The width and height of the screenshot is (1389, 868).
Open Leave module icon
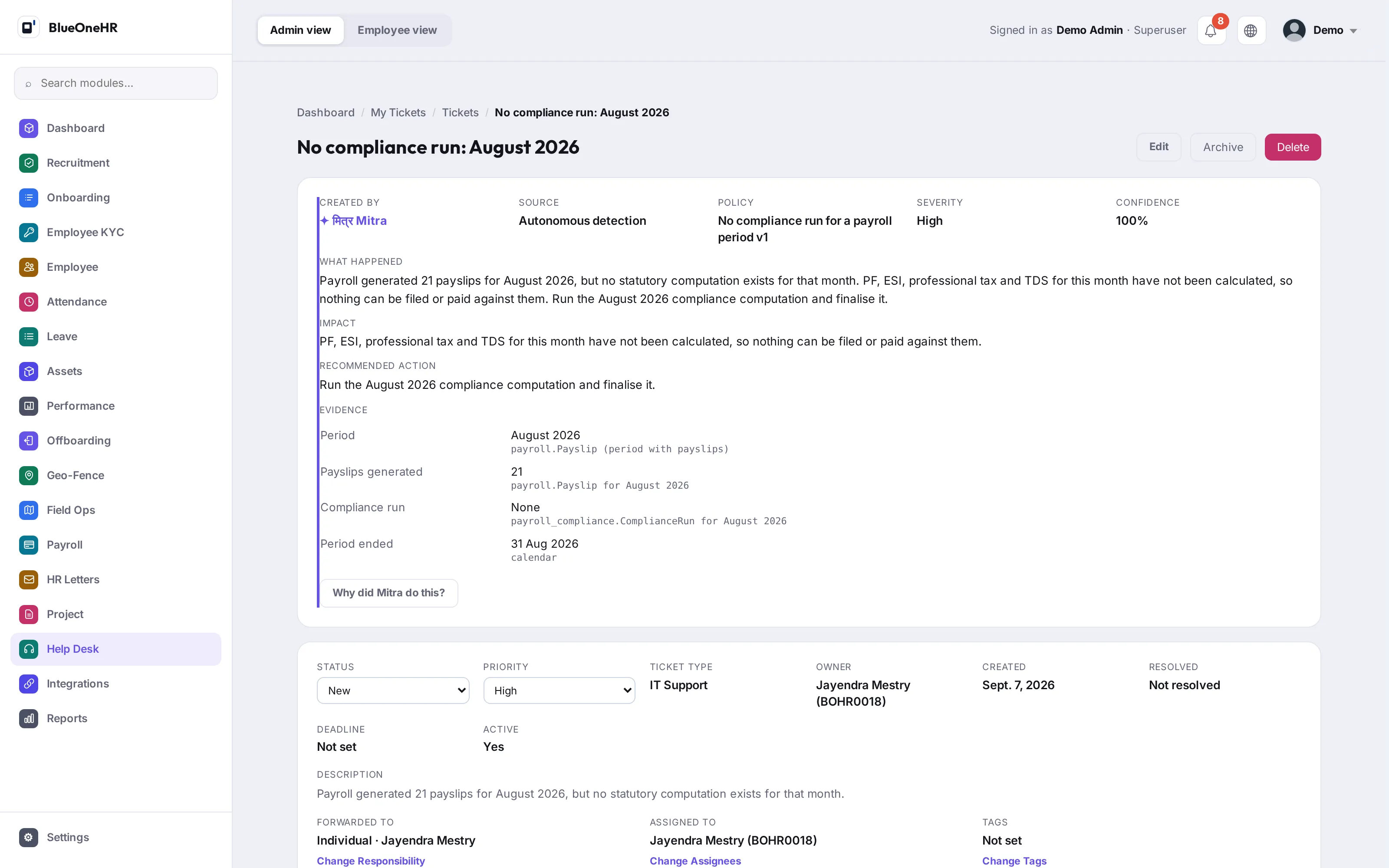[x=29, y=336]
